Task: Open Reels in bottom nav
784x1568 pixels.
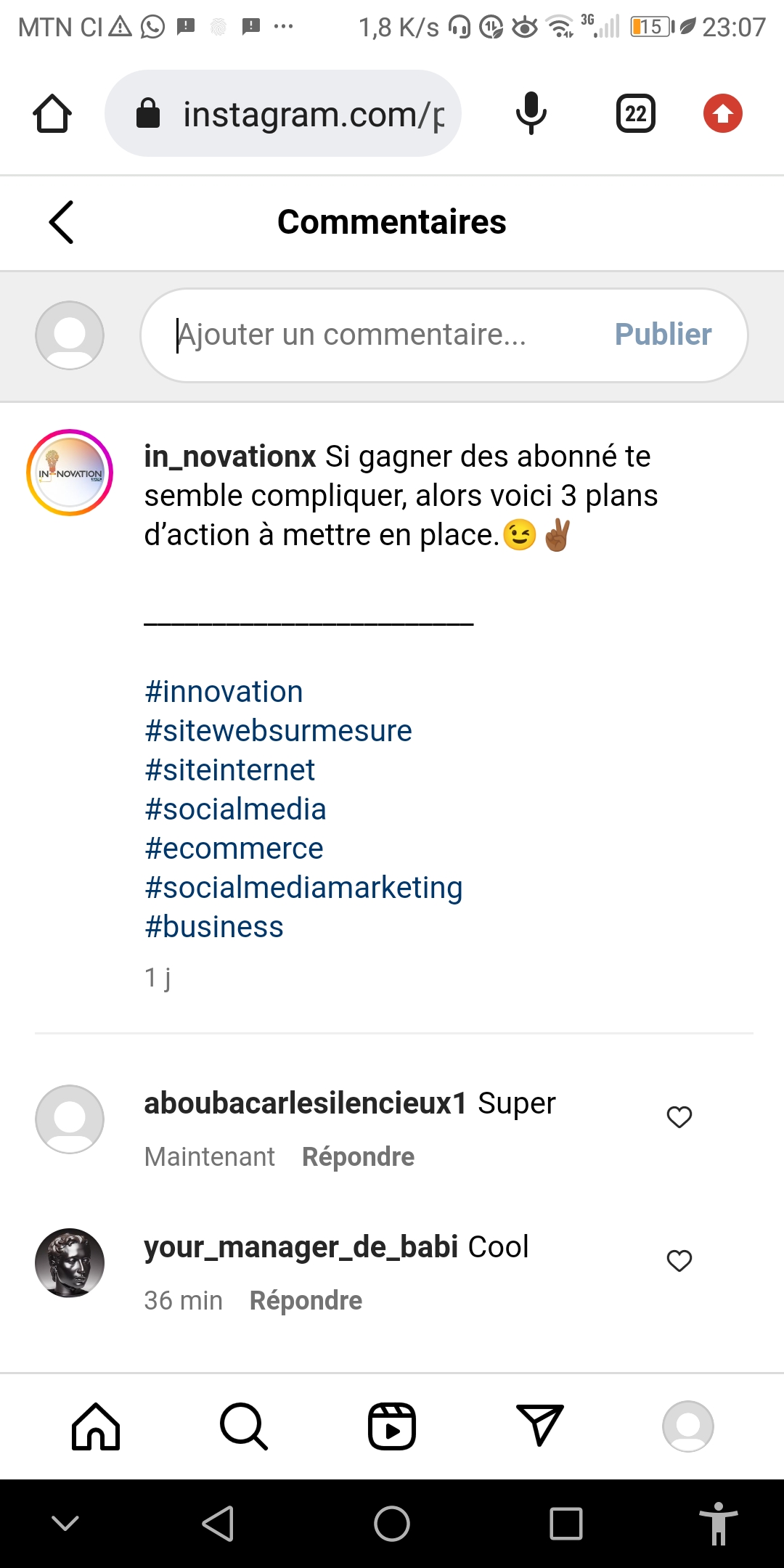Action: point(392,1426)
